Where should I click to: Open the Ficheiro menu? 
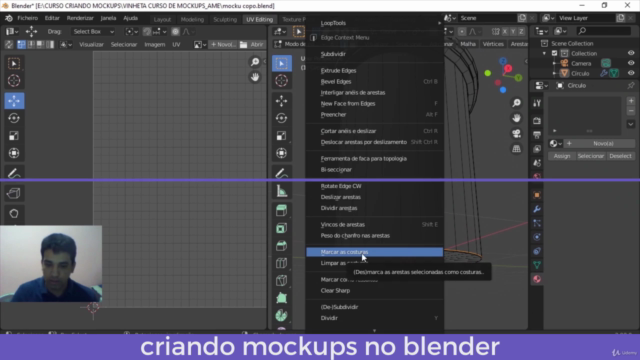click(27, 18)
